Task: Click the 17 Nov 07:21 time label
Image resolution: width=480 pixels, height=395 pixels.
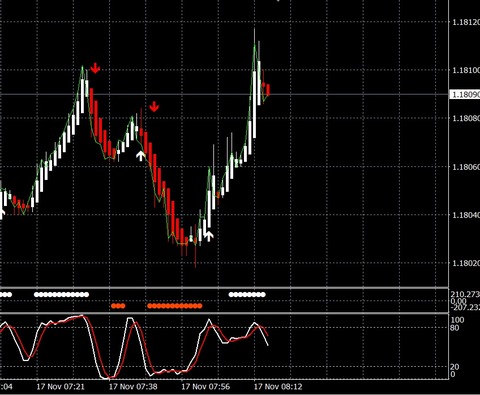Action: point(60,387)
